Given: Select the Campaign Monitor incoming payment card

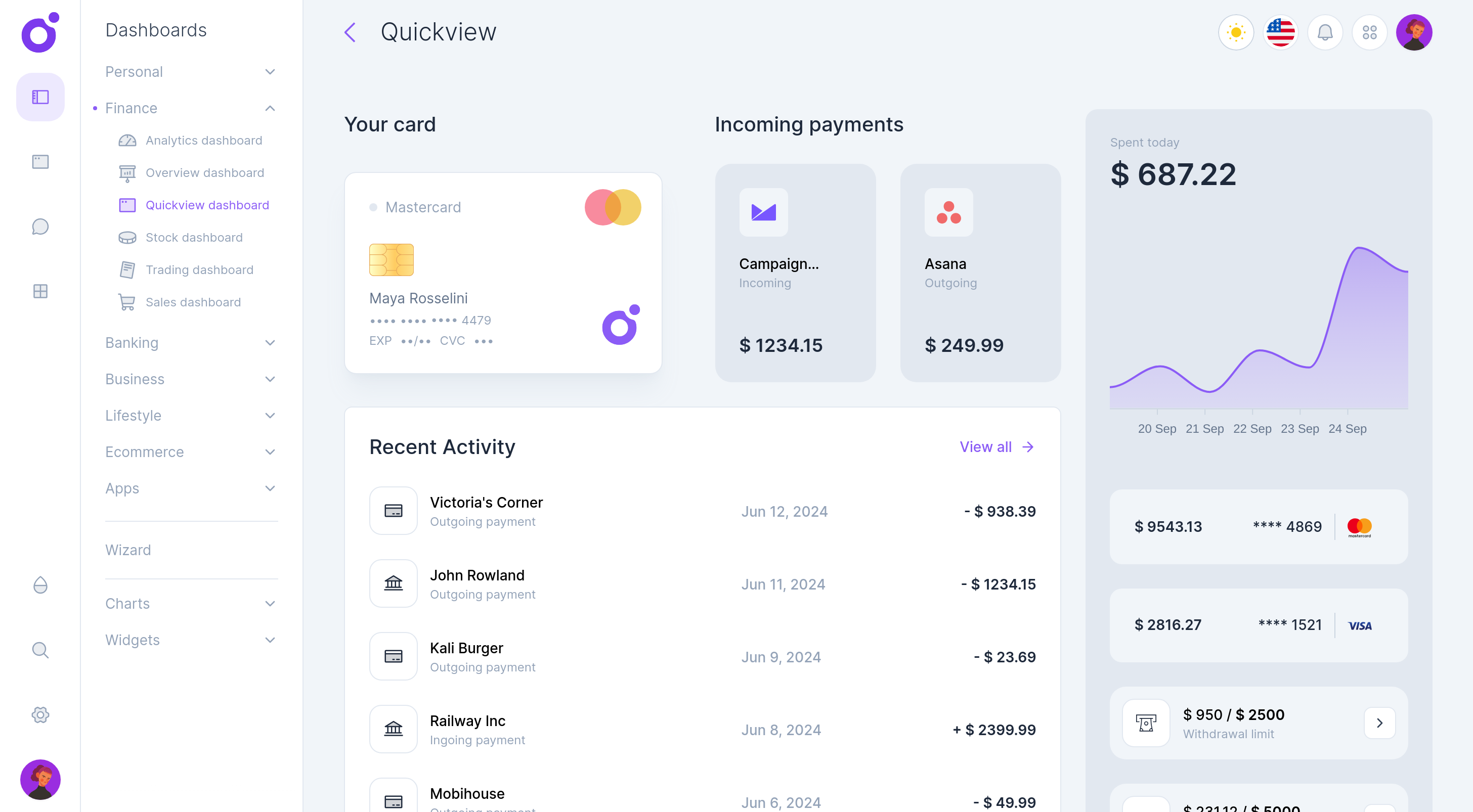Looking at the screenshot, I should [x=795, y=273].
